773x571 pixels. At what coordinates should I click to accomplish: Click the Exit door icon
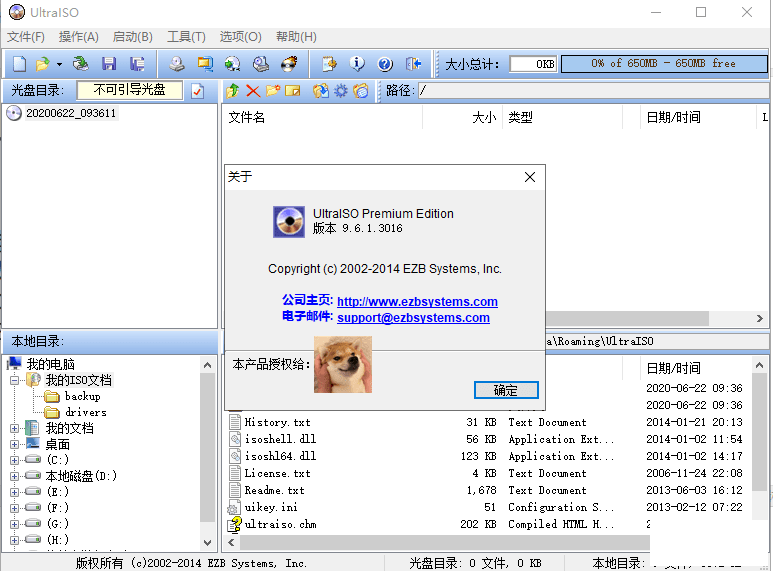pyautogui.click(x=413, y=64)
